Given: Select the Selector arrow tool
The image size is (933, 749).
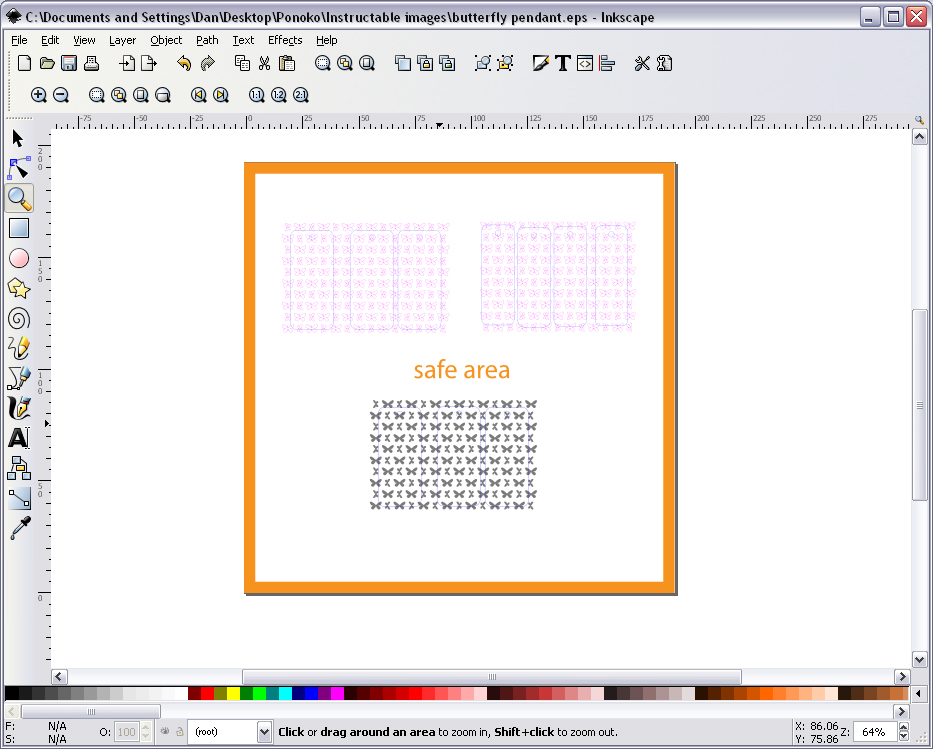Looking at the screenshot, I should point(17,138).
